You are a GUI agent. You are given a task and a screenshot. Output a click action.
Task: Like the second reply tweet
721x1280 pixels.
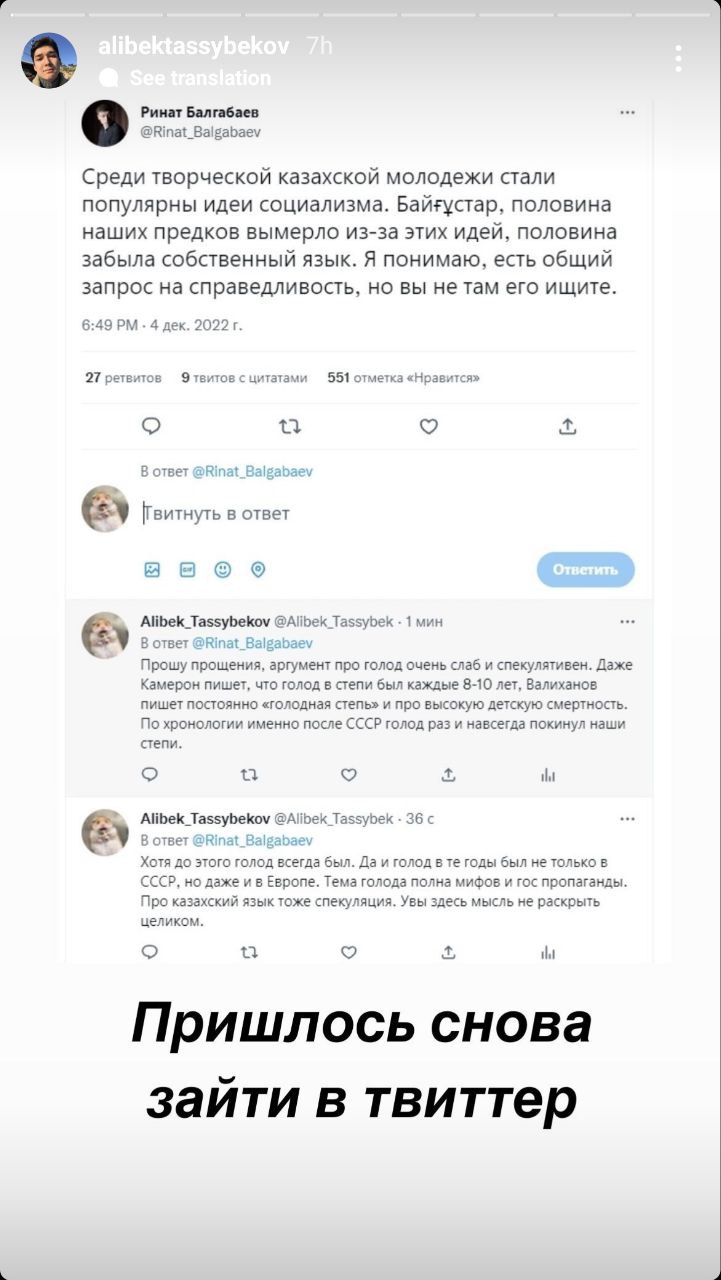348,952
